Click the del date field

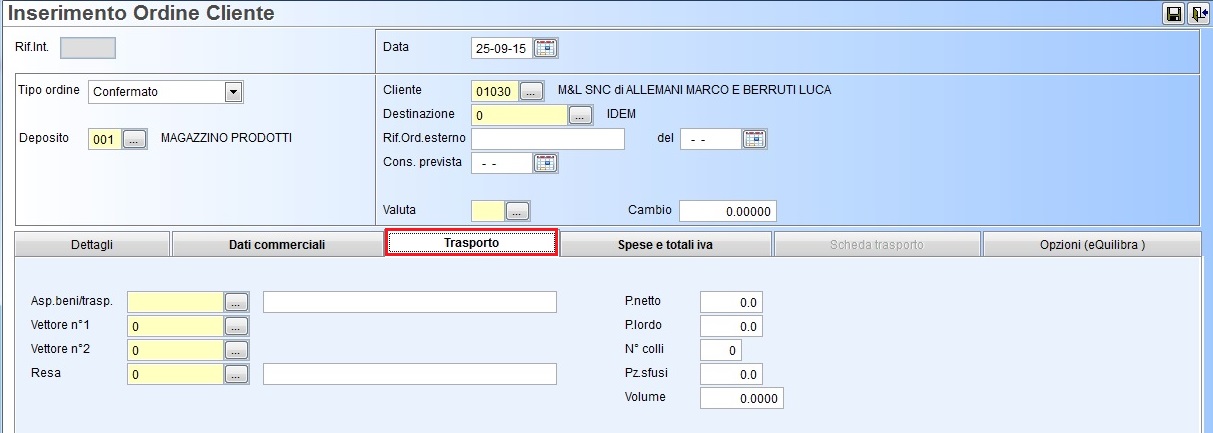click(x=711, y=139)
